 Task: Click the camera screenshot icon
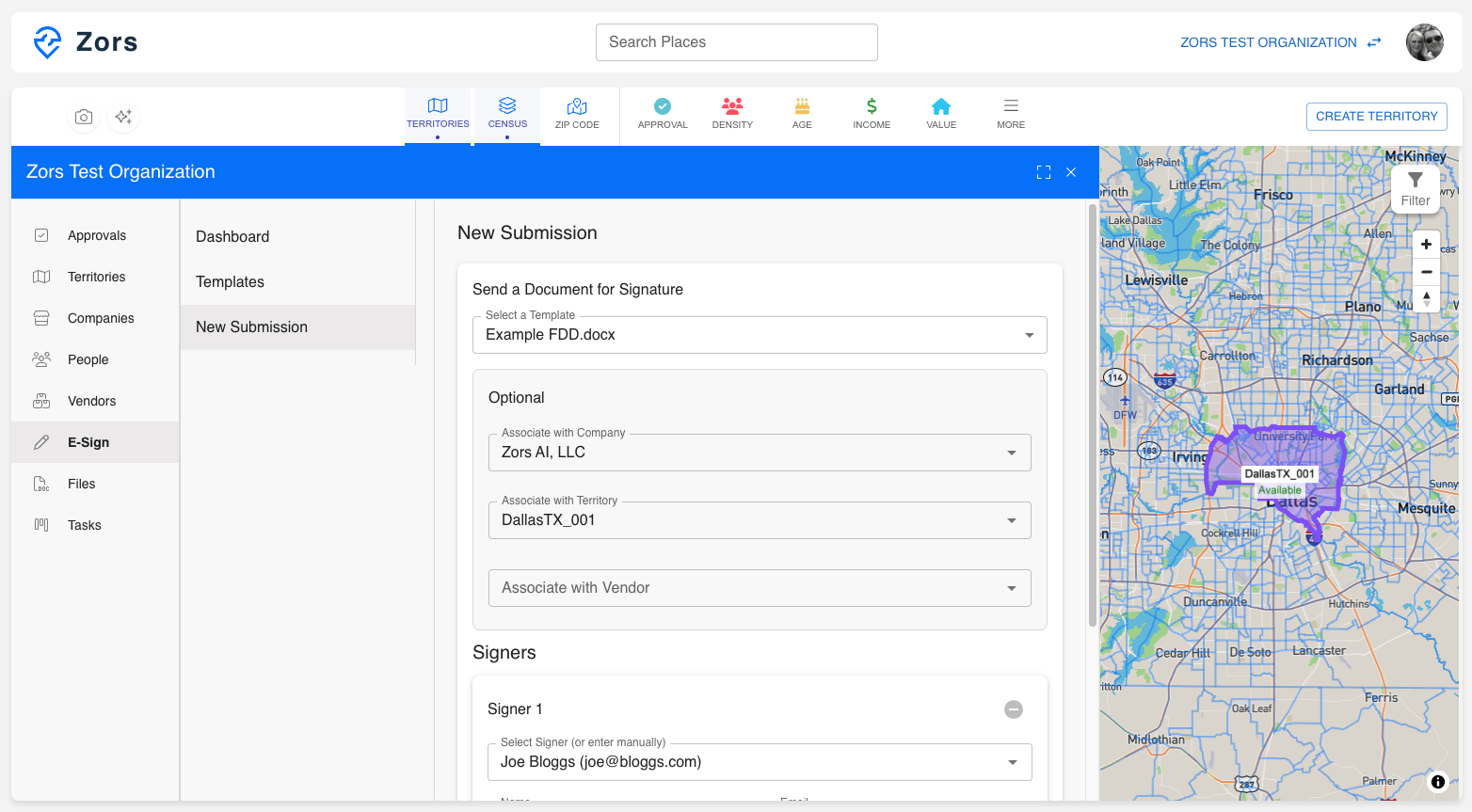click(x=84, y=117)
